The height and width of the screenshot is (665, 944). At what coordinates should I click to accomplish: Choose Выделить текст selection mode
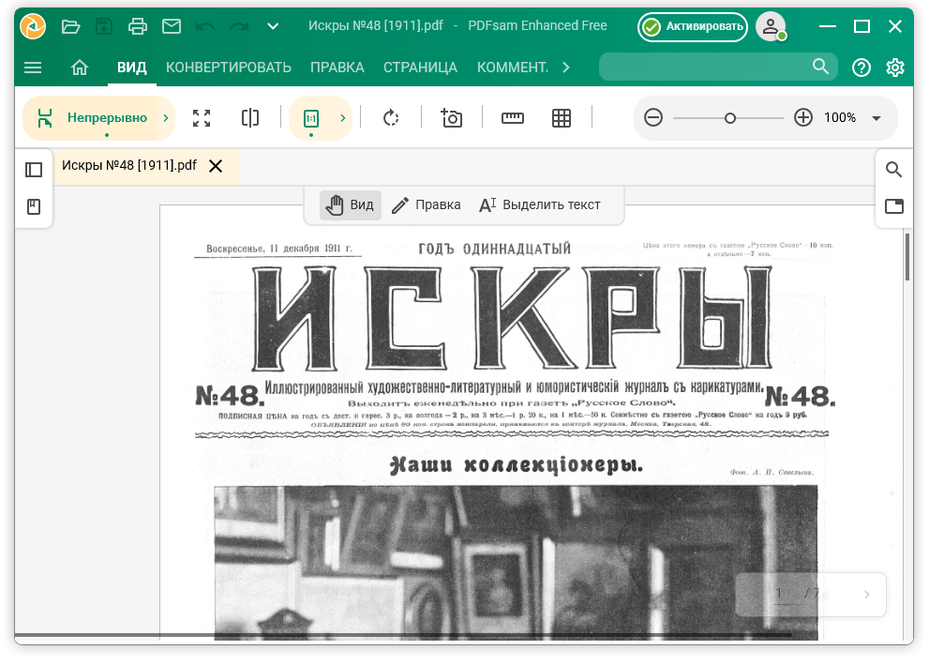(x=539, y=205)
